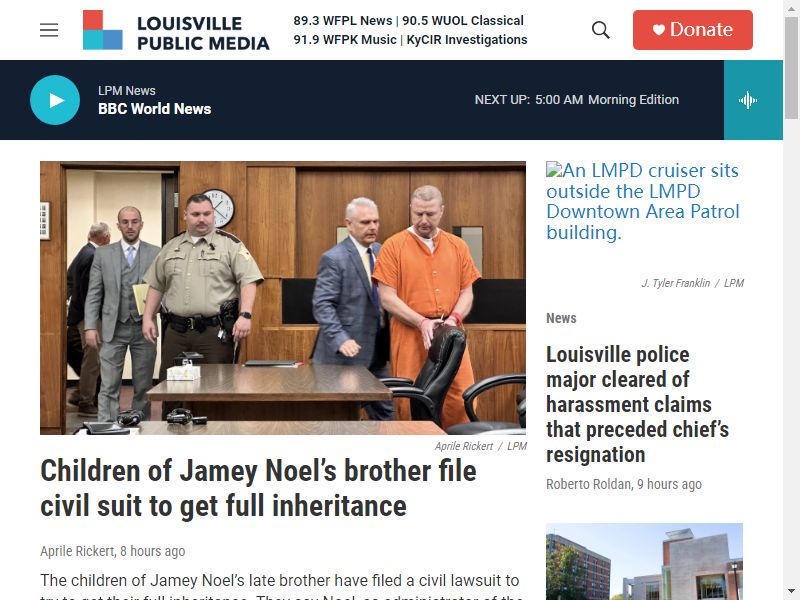Screen dimensions: 800x600
Task: Read Children of Jamey Noel's brother headline
Action: click(x=258, y=488)
